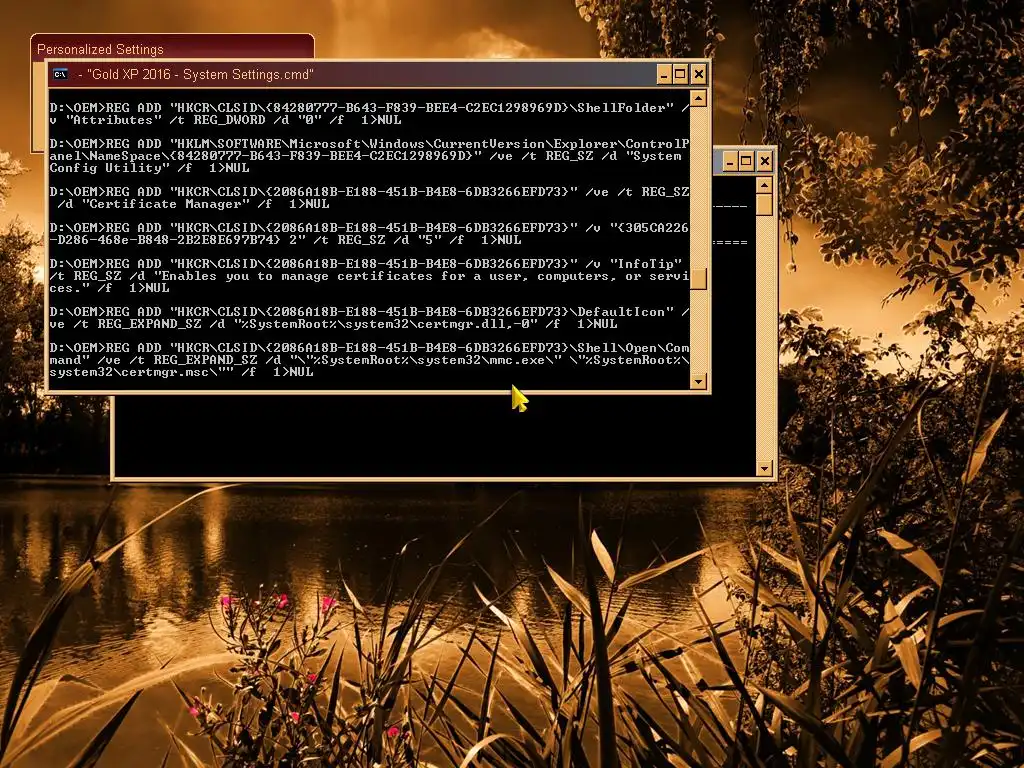Click the scrollbar thumb in System Settings.cmd window
1024x768 pixels.
pos(699,280)
